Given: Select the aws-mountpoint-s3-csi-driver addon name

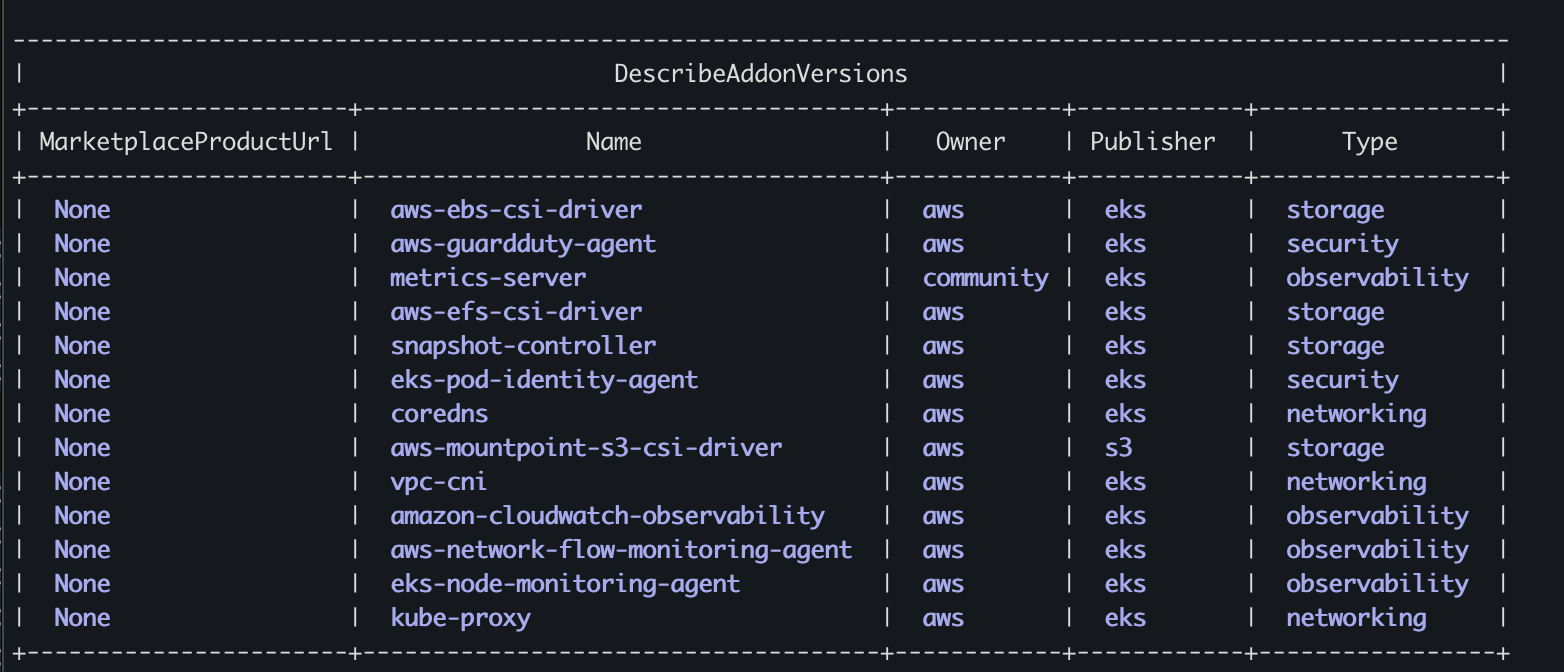Looking at the screenshot, I should [586, 448].
